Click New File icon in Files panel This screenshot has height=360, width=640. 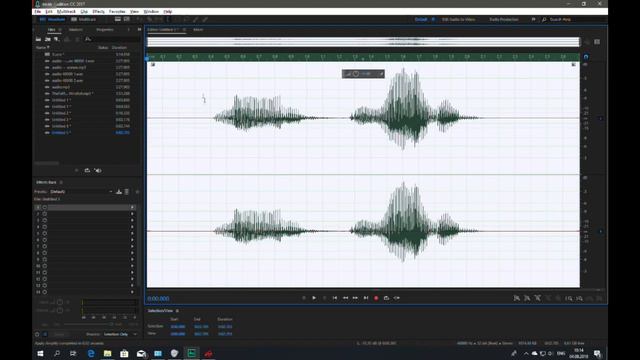point(57,39)
